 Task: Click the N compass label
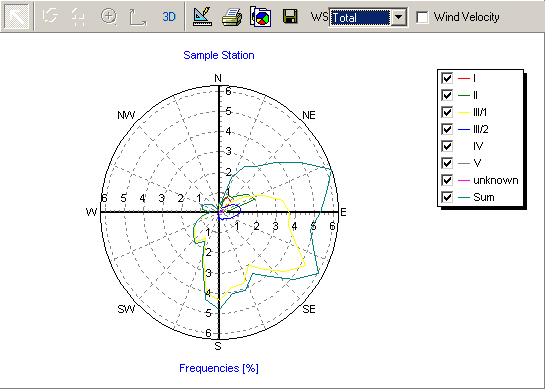pos(218,79)
